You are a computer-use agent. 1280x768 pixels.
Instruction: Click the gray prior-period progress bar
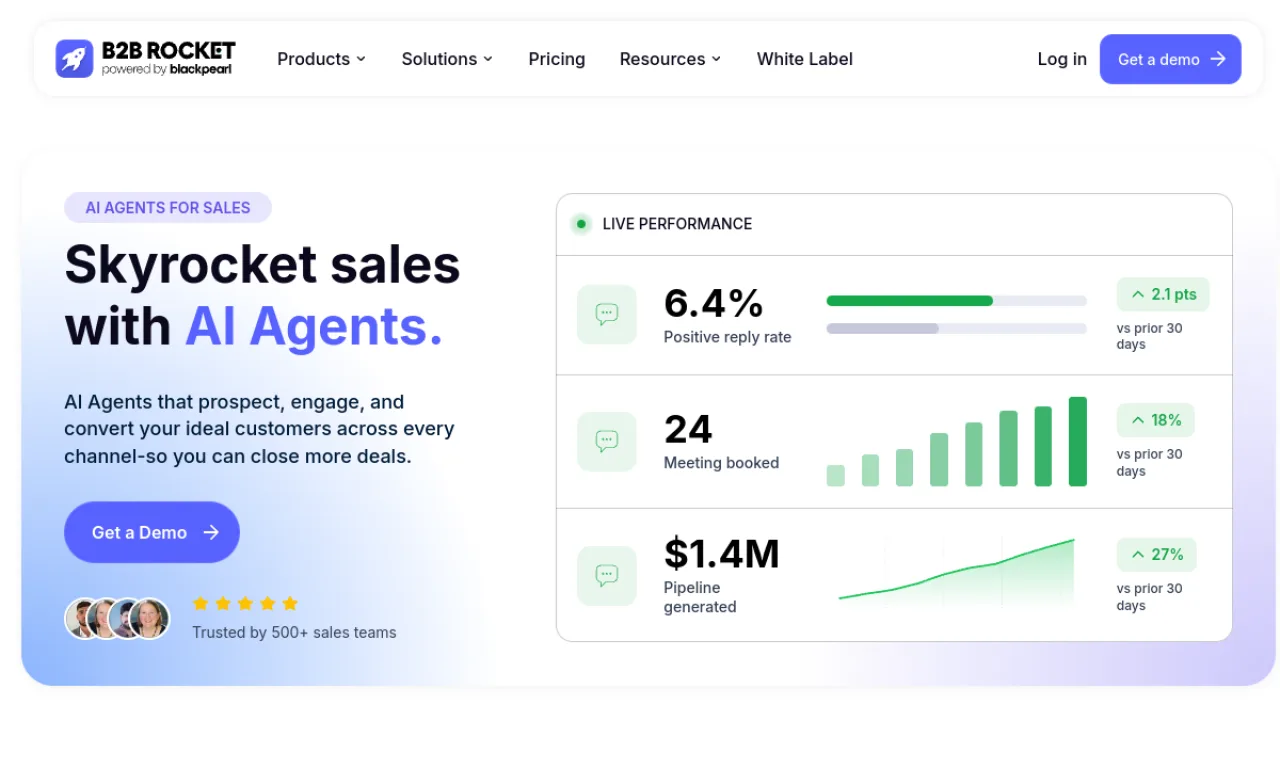click(883, 328)
